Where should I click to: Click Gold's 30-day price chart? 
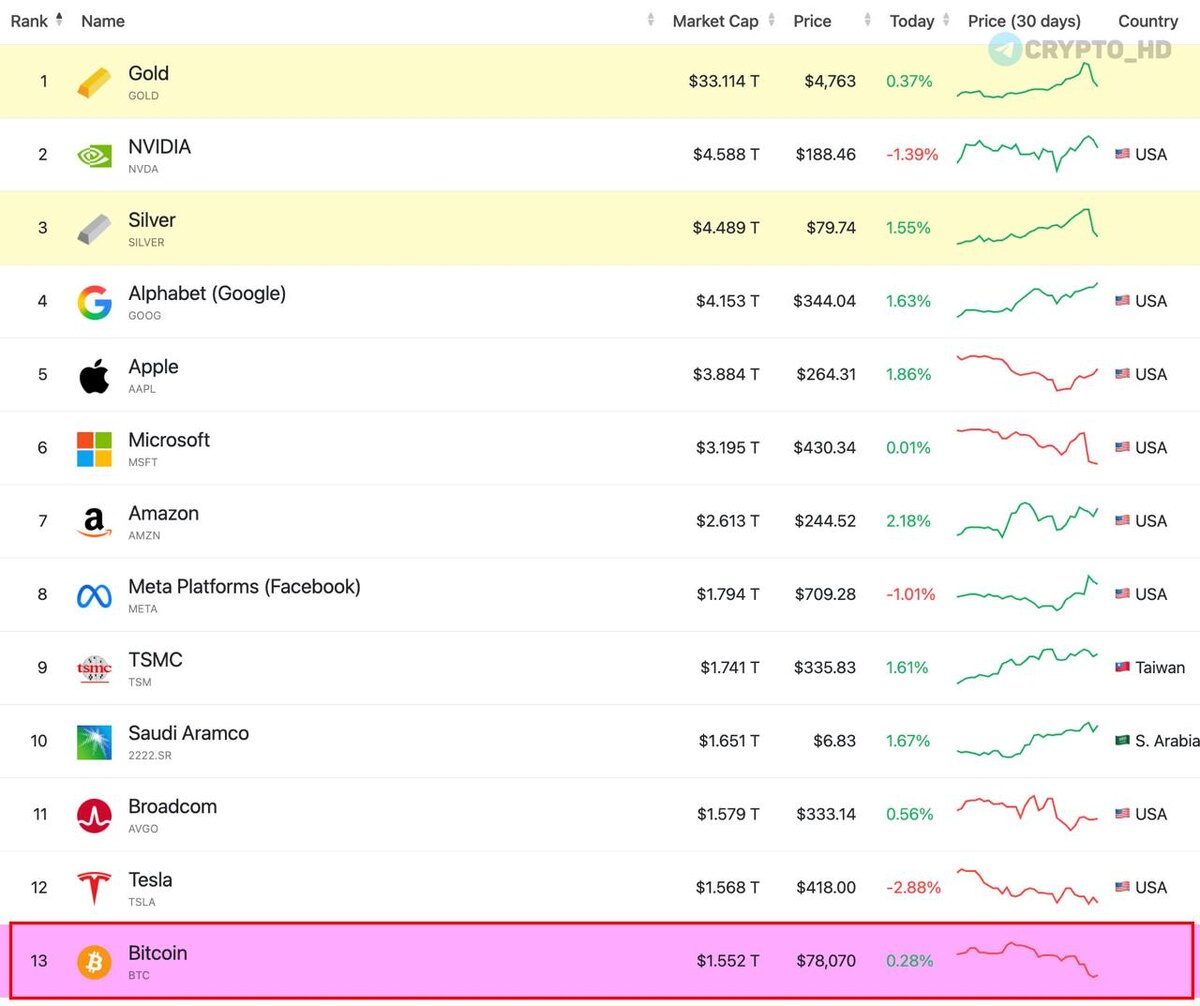1027,80
